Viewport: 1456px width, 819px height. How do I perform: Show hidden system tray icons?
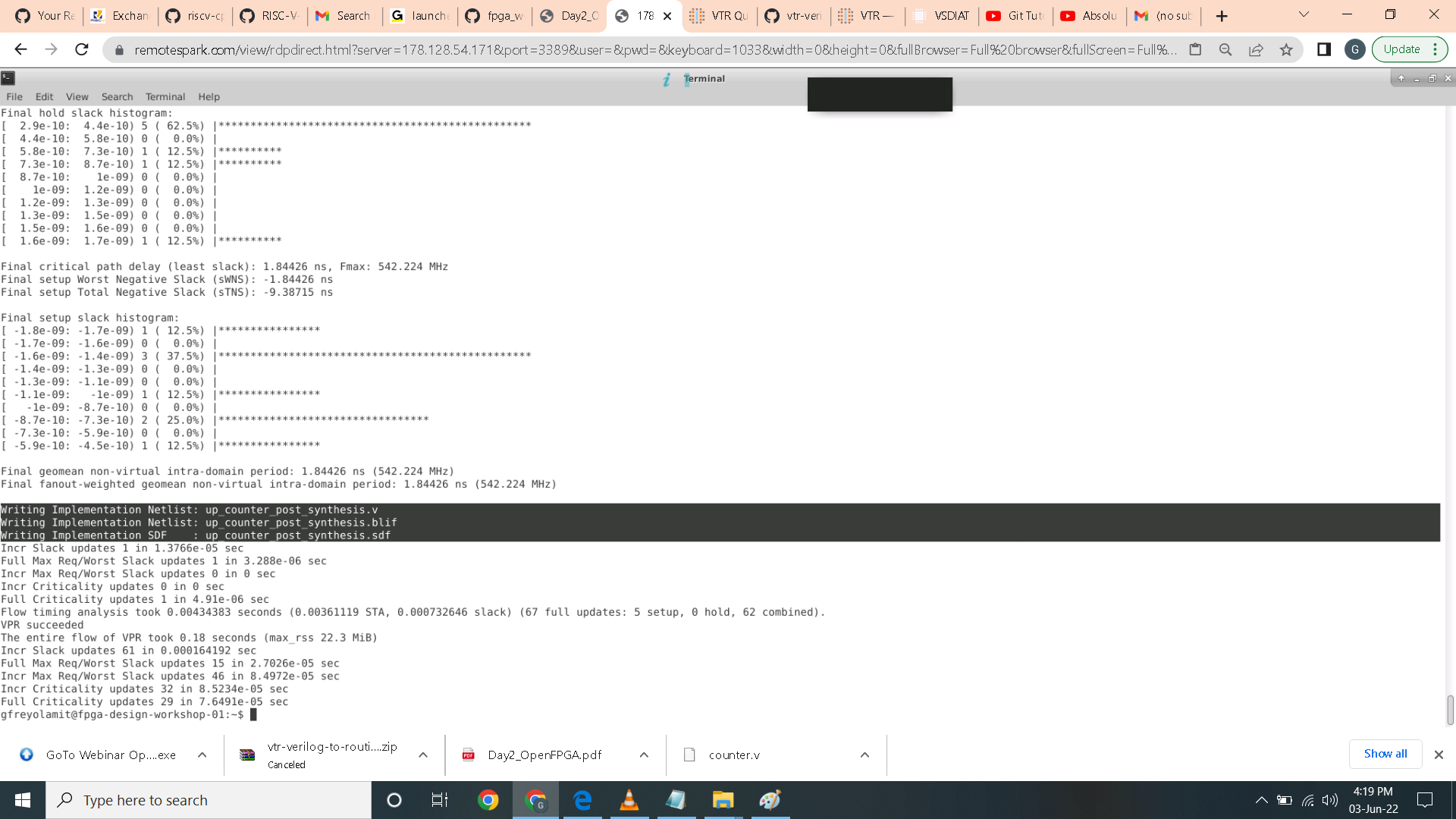[1261, 800]
